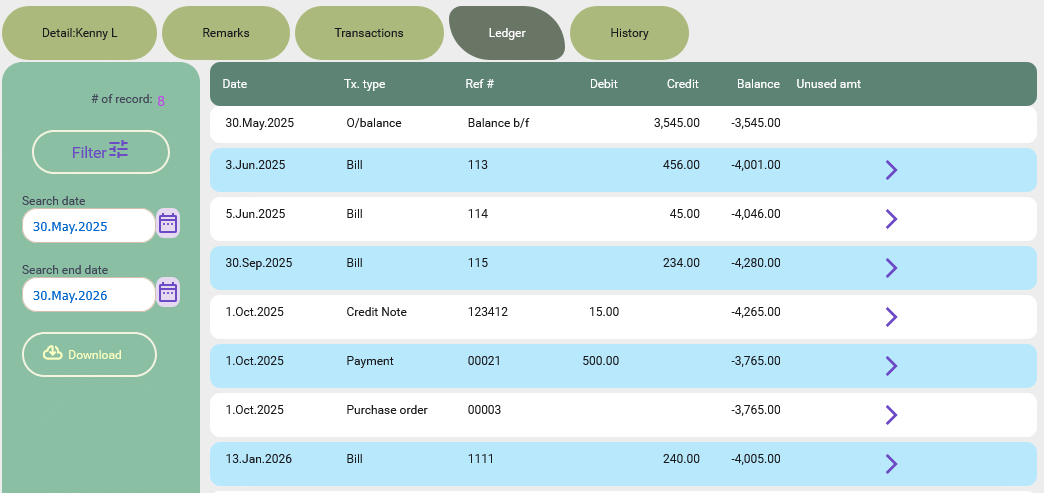Open details chevron for Bill 115
Viewport: 1044px width, 493px height.
pyautogui.click(x=892, y=268)
